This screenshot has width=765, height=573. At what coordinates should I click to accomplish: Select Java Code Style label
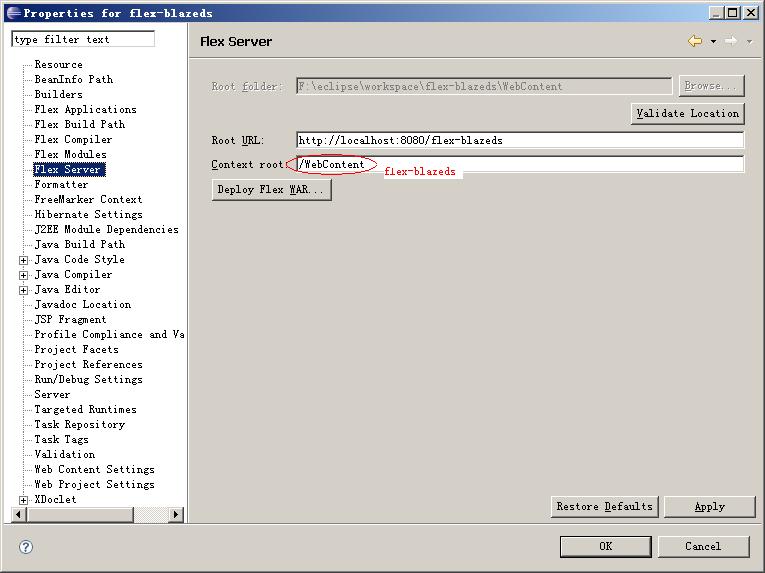click(80, 260)
